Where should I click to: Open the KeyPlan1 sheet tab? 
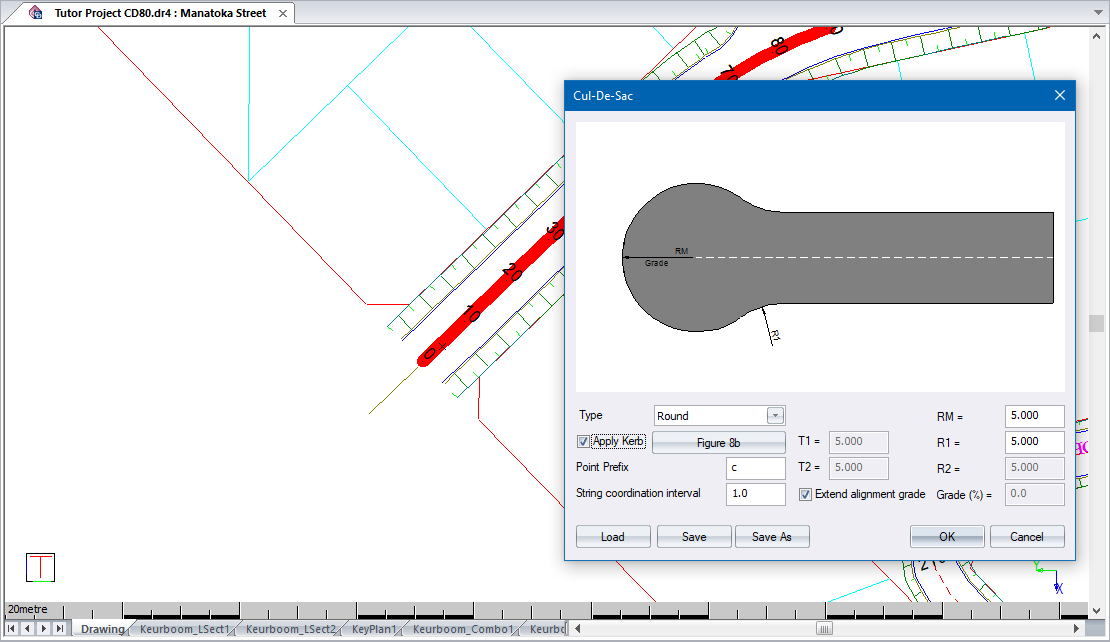coord(374,629)
